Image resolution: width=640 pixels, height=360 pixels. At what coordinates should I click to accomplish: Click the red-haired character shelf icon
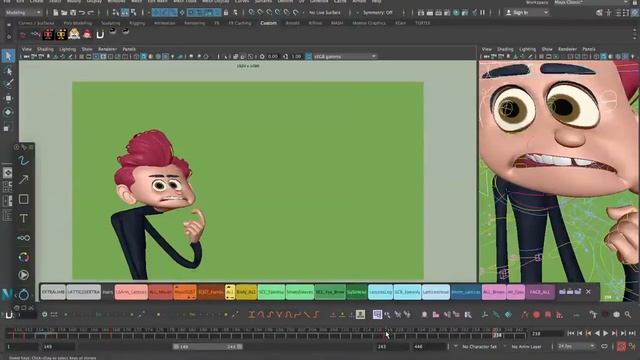point(87,34)
